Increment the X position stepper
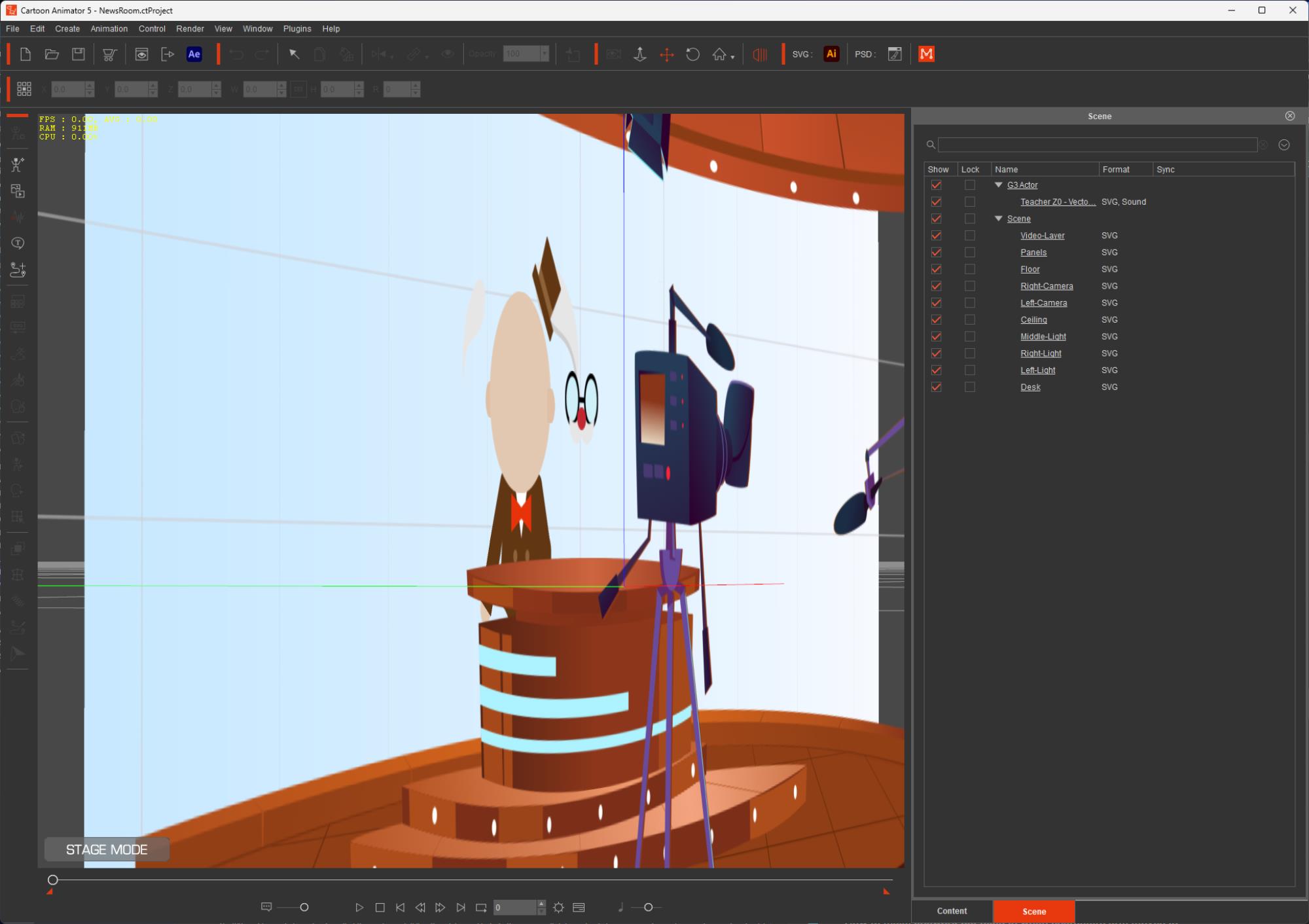This screenshot has width=1309, height=924. tap(90, 85)
